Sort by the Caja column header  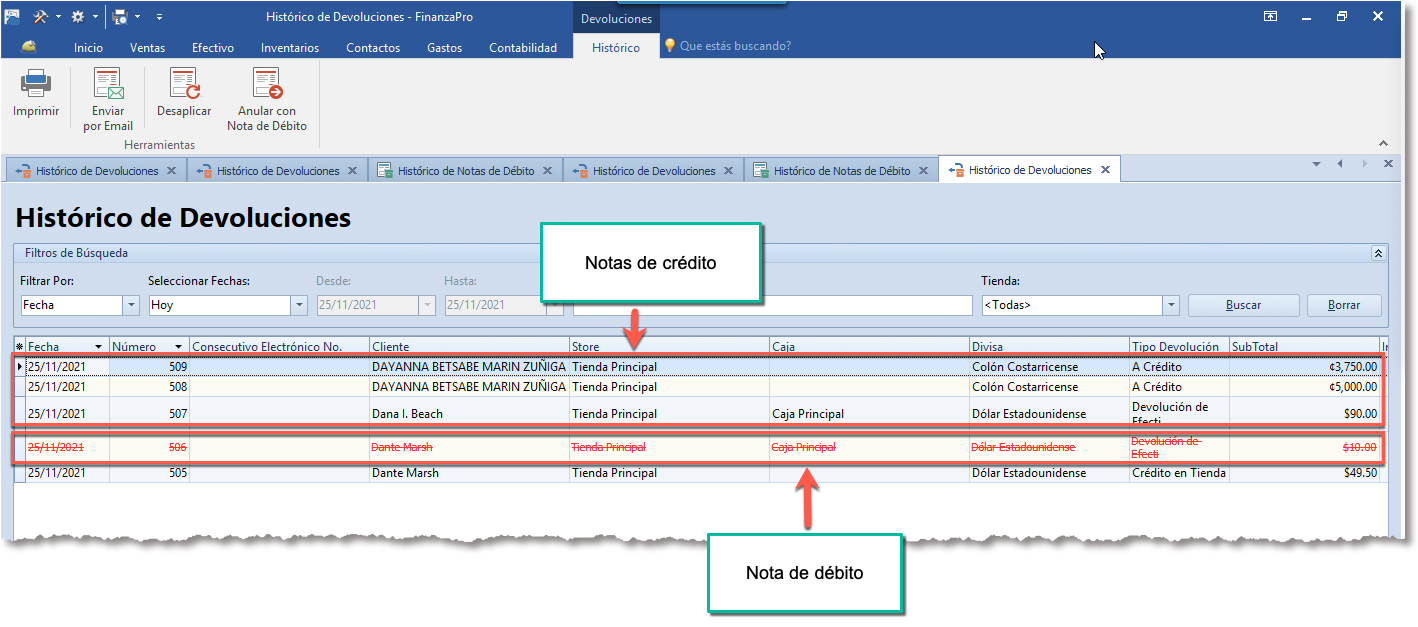click(x=869, y=347)
